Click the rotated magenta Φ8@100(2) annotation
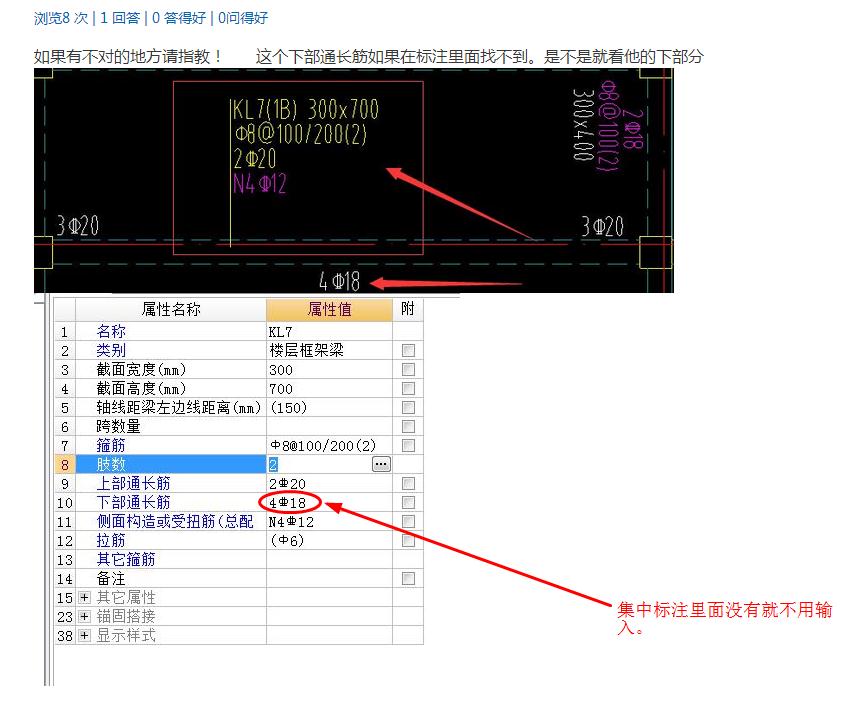Image resolution: width=841 pixels, height=711 pixels. pos(609,126)
